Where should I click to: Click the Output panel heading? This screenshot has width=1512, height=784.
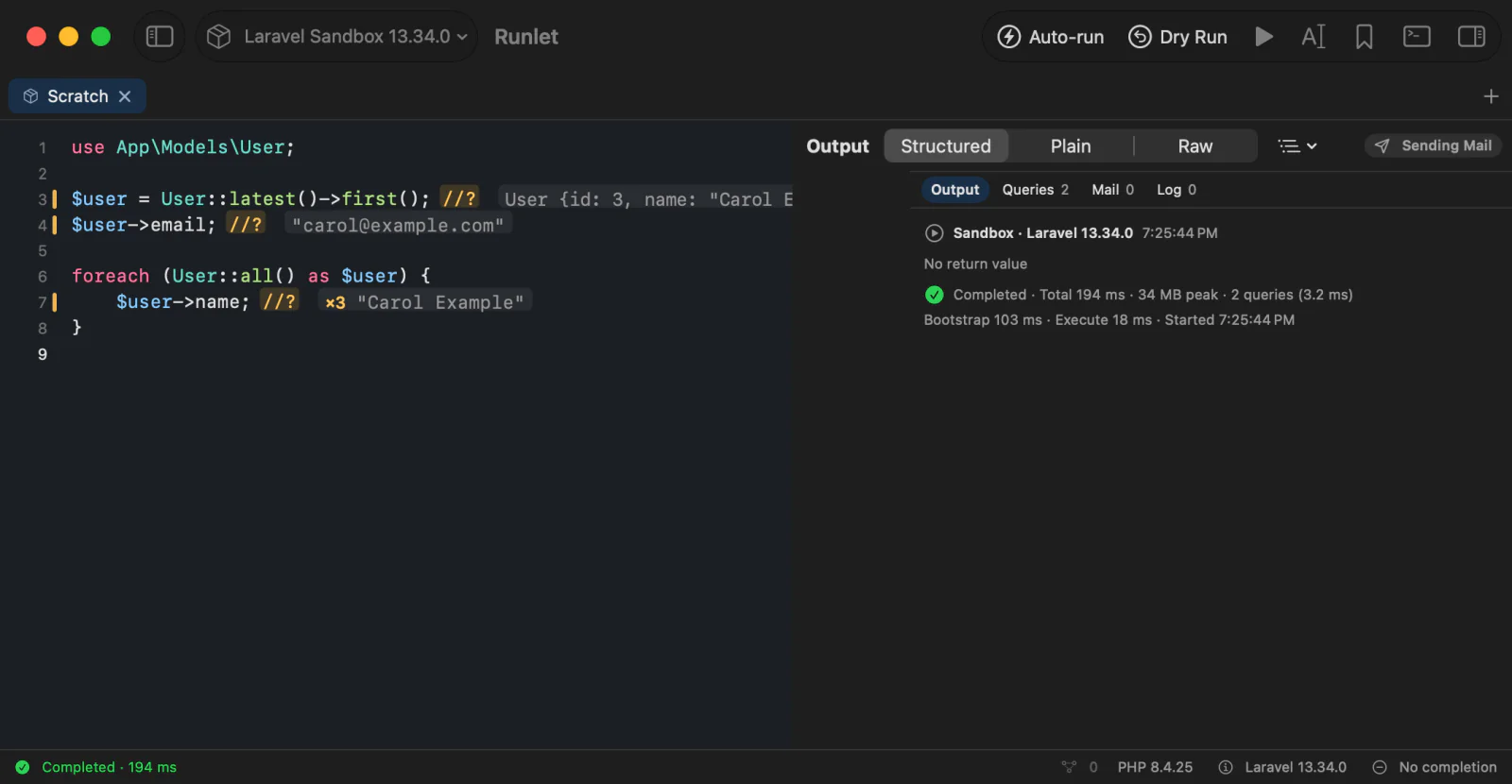[837, 146]
